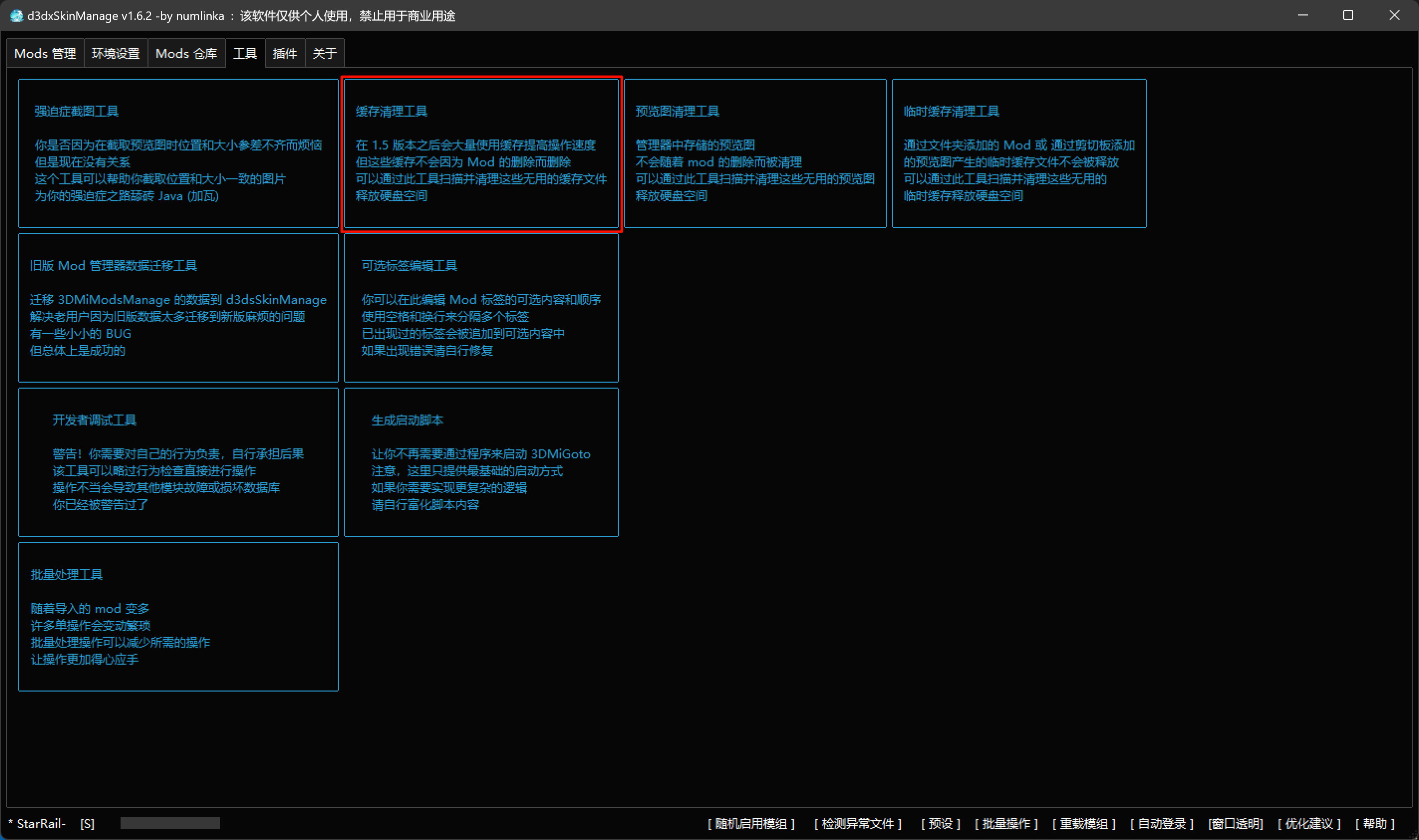Run [检测异常文件] from status bar
The image size is (1419, 840).
857,824
